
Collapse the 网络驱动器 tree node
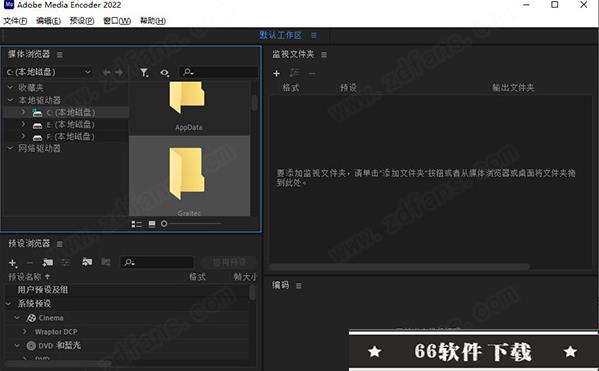point(10,148)
